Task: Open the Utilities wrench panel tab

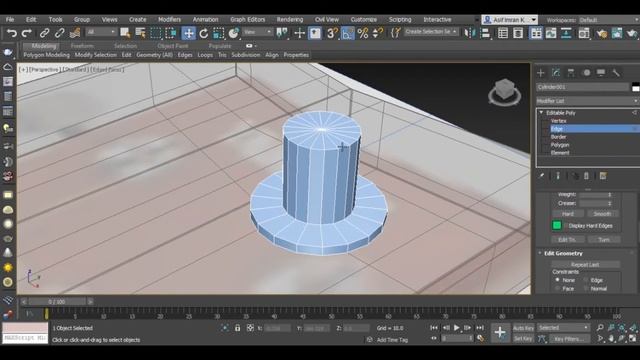Action: [x=616, y=73]
